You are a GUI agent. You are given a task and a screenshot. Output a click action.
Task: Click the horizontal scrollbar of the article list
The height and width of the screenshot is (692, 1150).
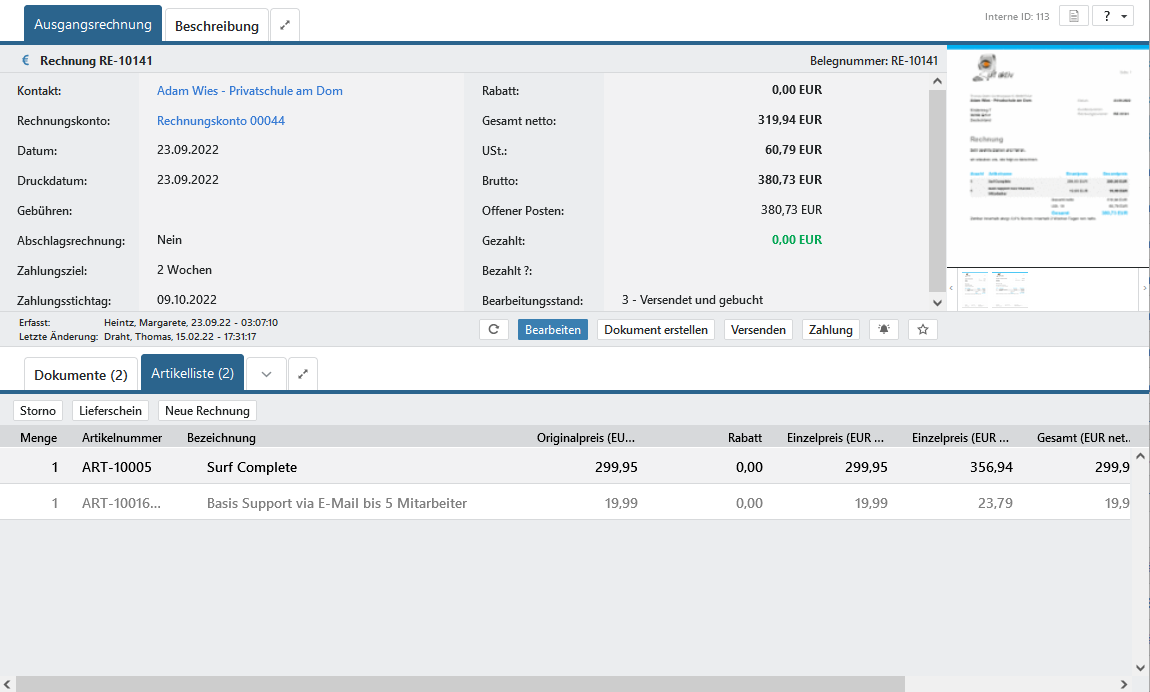pyautogui.click(x=460, y=684)
